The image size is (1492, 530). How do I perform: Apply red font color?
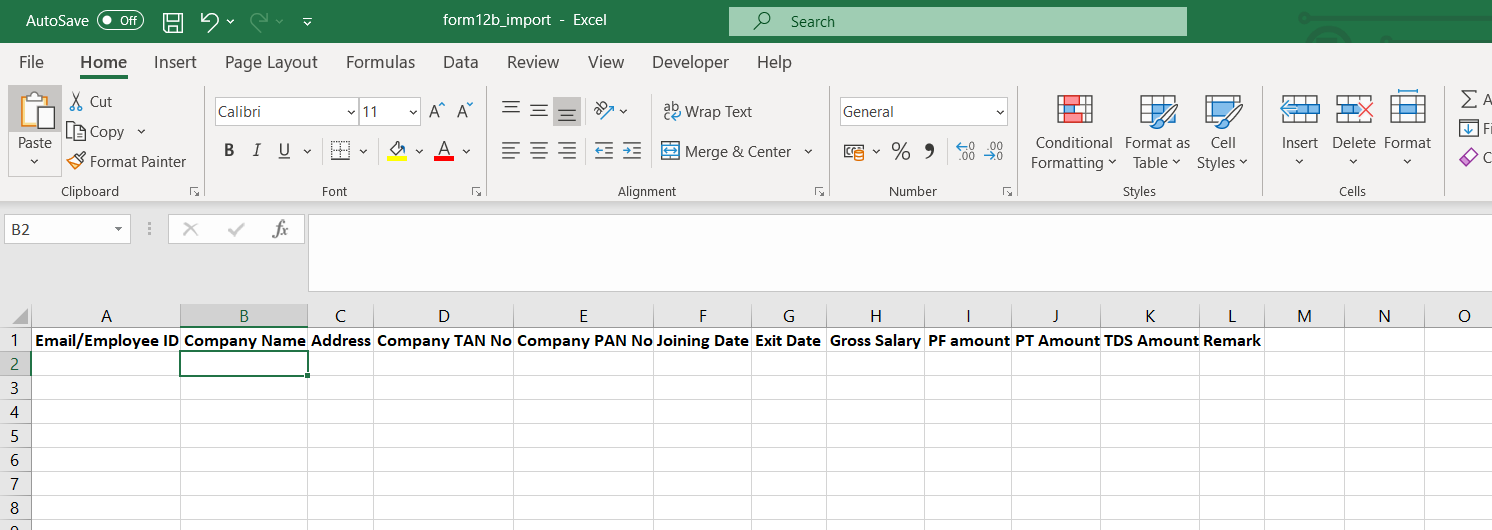(x=444, y=151)
